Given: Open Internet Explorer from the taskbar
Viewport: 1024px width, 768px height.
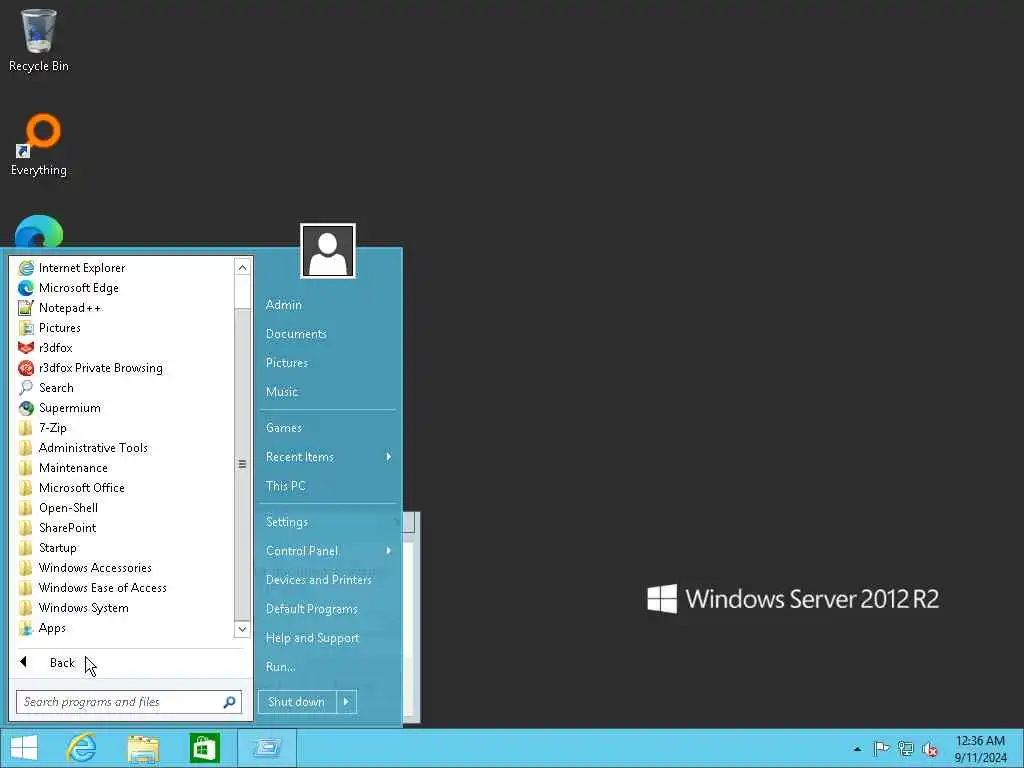Looking at the screenshot, I should click(82, 748).
